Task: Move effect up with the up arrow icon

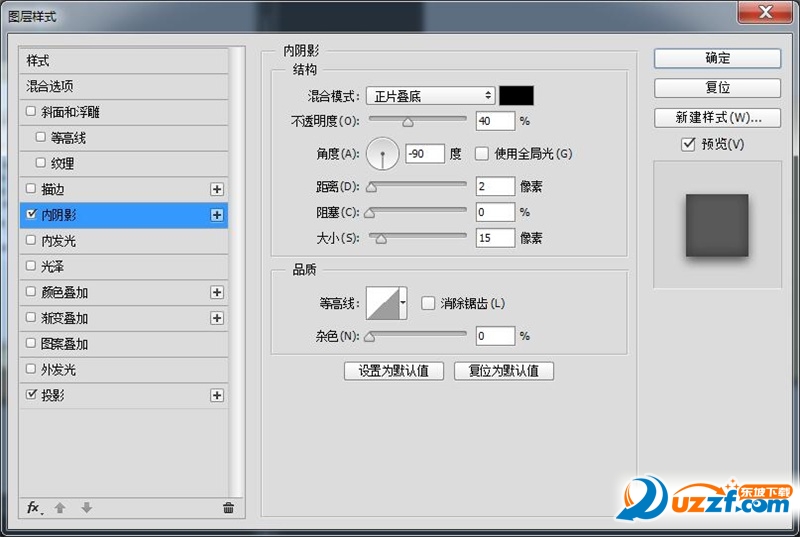Action: point(60,507)
